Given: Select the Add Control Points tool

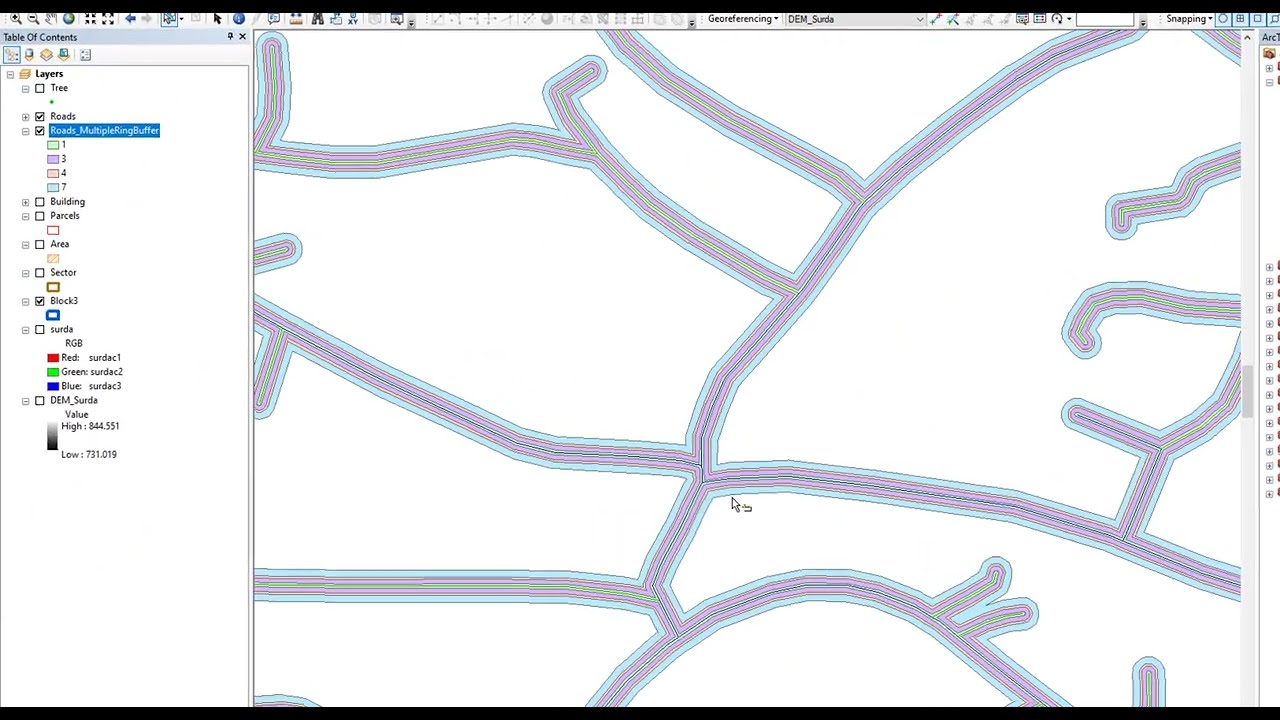Looking at the screenshot, I should tap(935, 19).
